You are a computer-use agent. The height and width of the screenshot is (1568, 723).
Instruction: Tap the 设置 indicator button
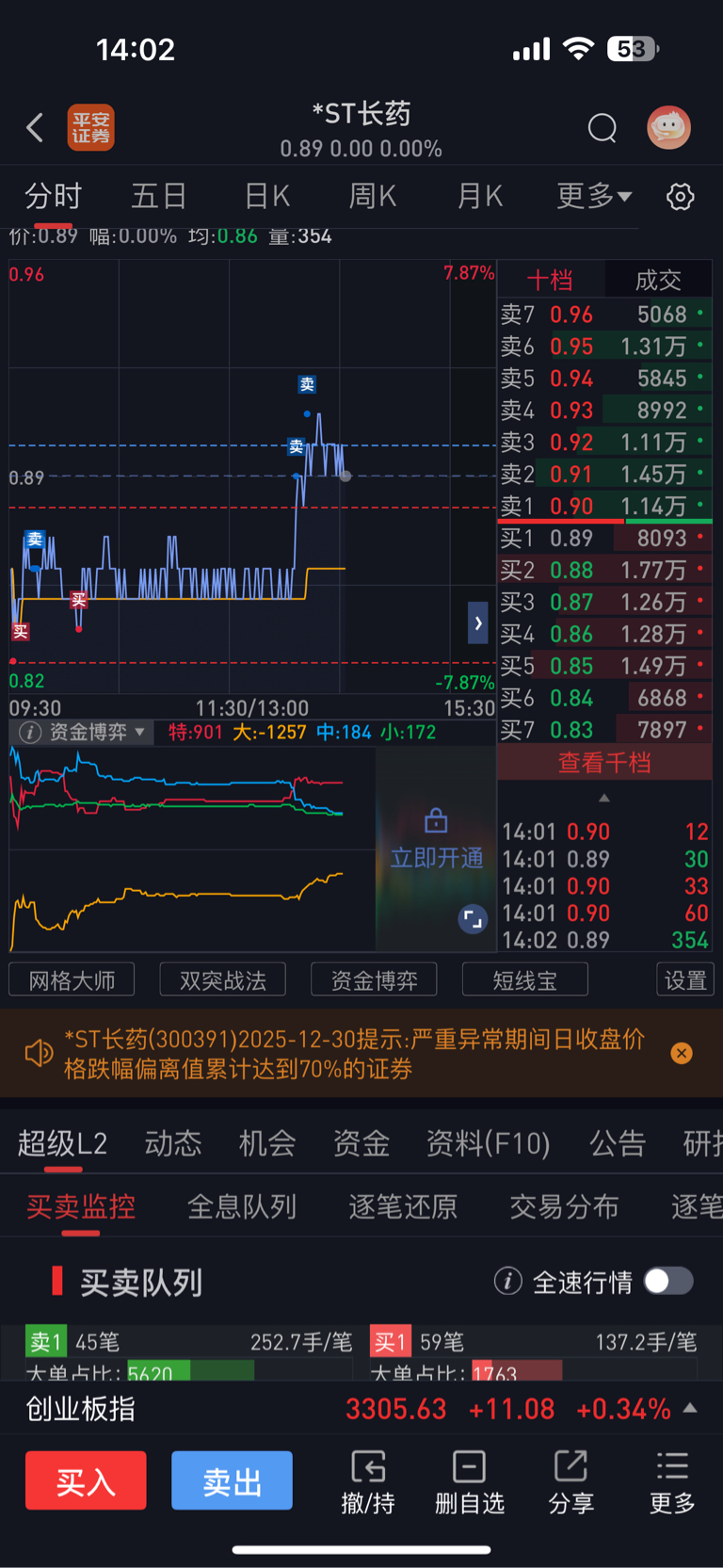pyautogui.click(x=685, y=980)
